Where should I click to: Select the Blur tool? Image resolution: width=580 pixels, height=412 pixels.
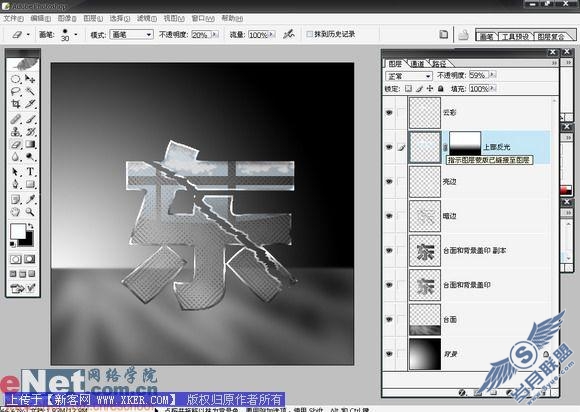(x=15, y=157)
